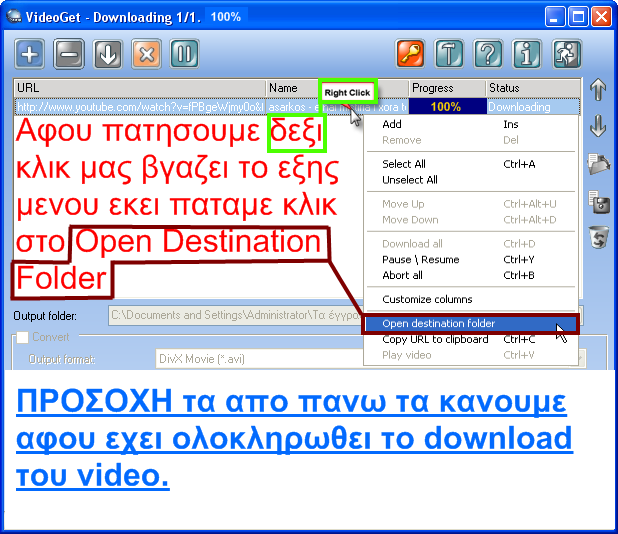Exit the program using running-man icon

pos(567,54)
